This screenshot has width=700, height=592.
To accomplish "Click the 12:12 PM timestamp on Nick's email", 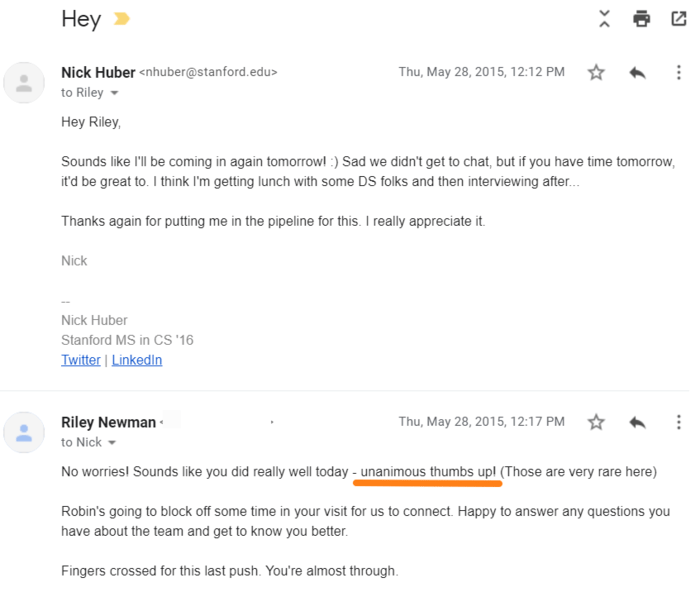I will tap(481, 72).
